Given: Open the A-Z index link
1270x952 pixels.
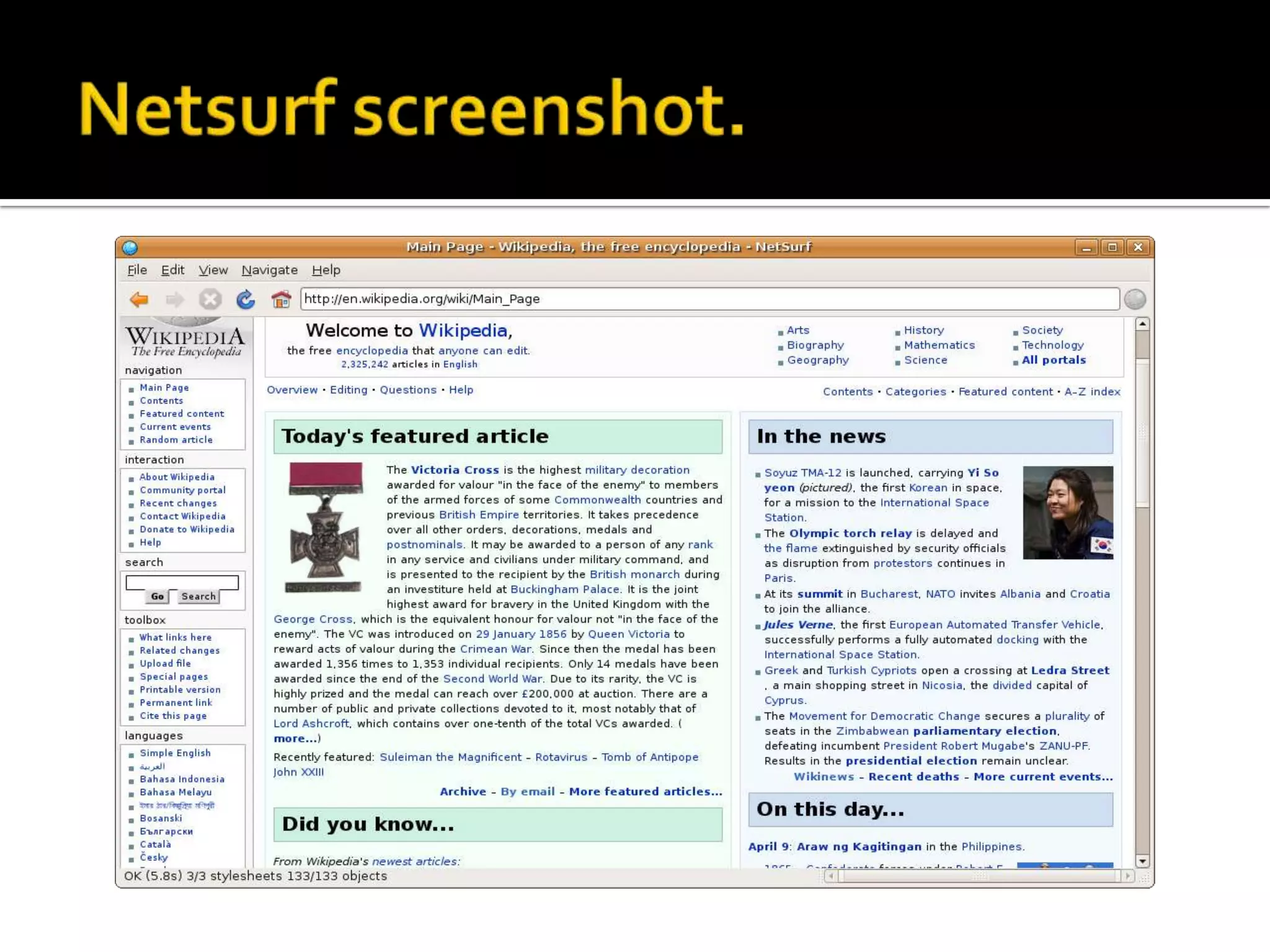Looking at the screenshot, I should click(x=1093, y=392).
